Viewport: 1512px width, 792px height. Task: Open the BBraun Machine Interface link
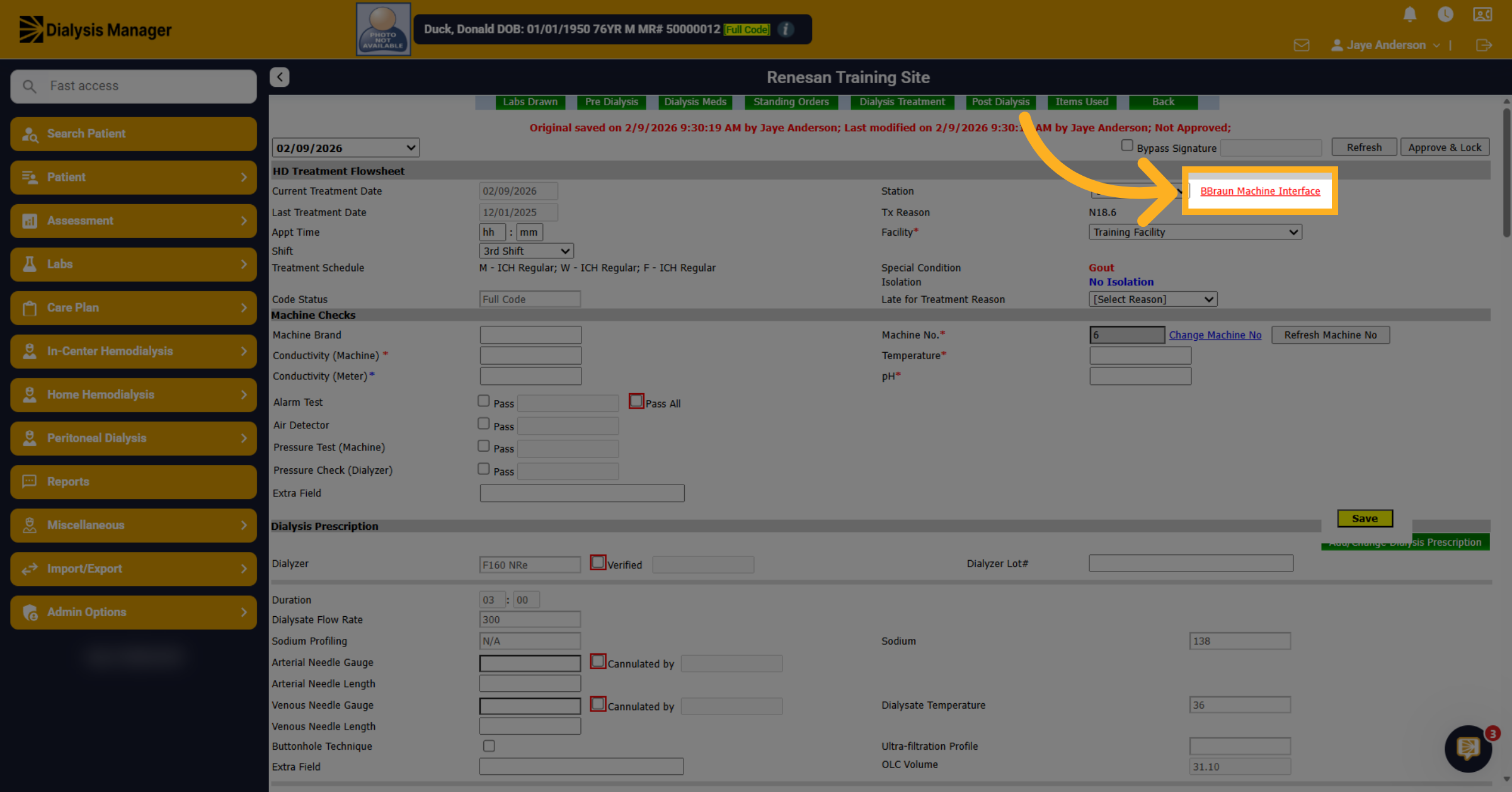1260,191
